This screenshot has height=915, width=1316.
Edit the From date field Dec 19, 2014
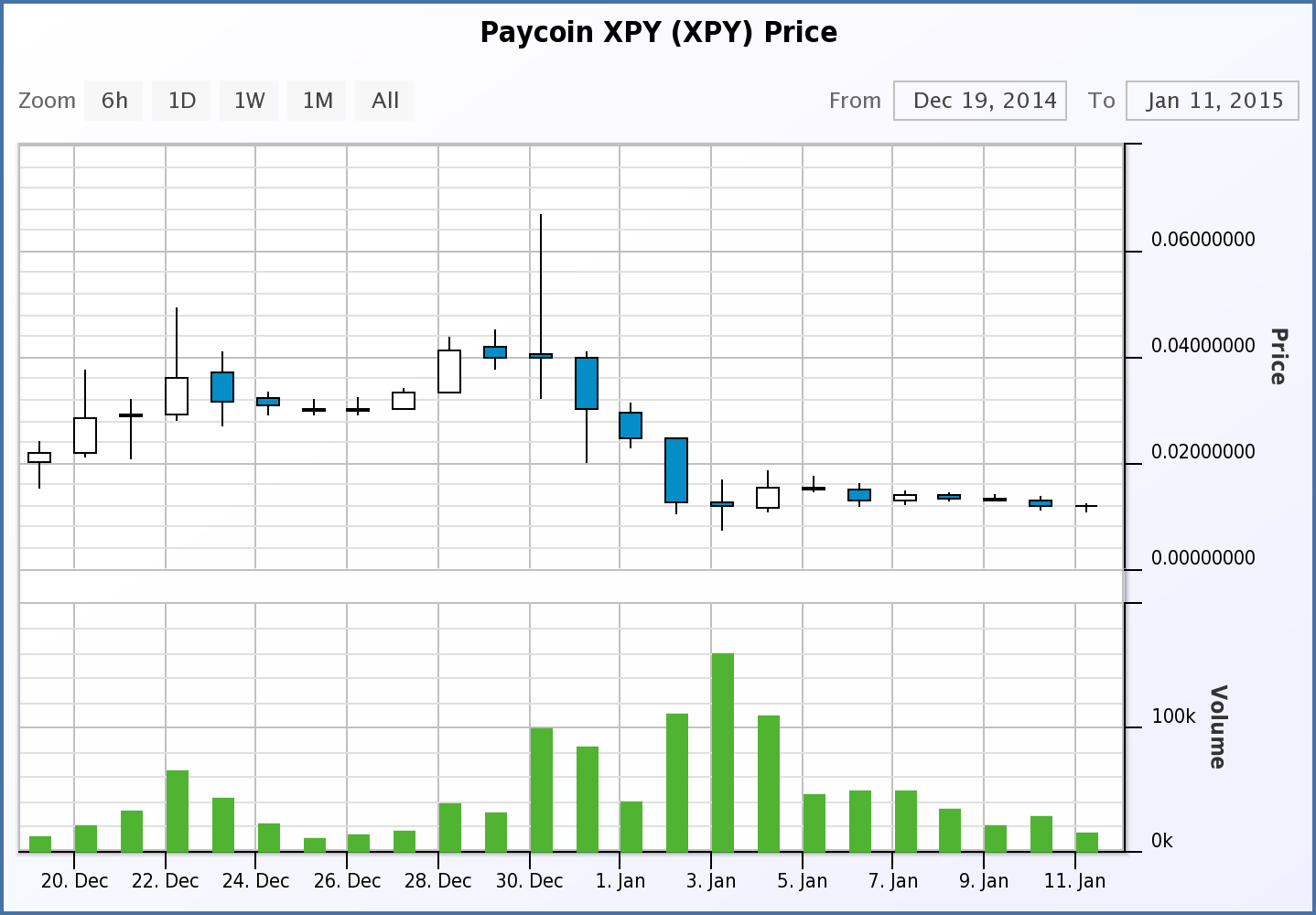[x=980, y=101]
